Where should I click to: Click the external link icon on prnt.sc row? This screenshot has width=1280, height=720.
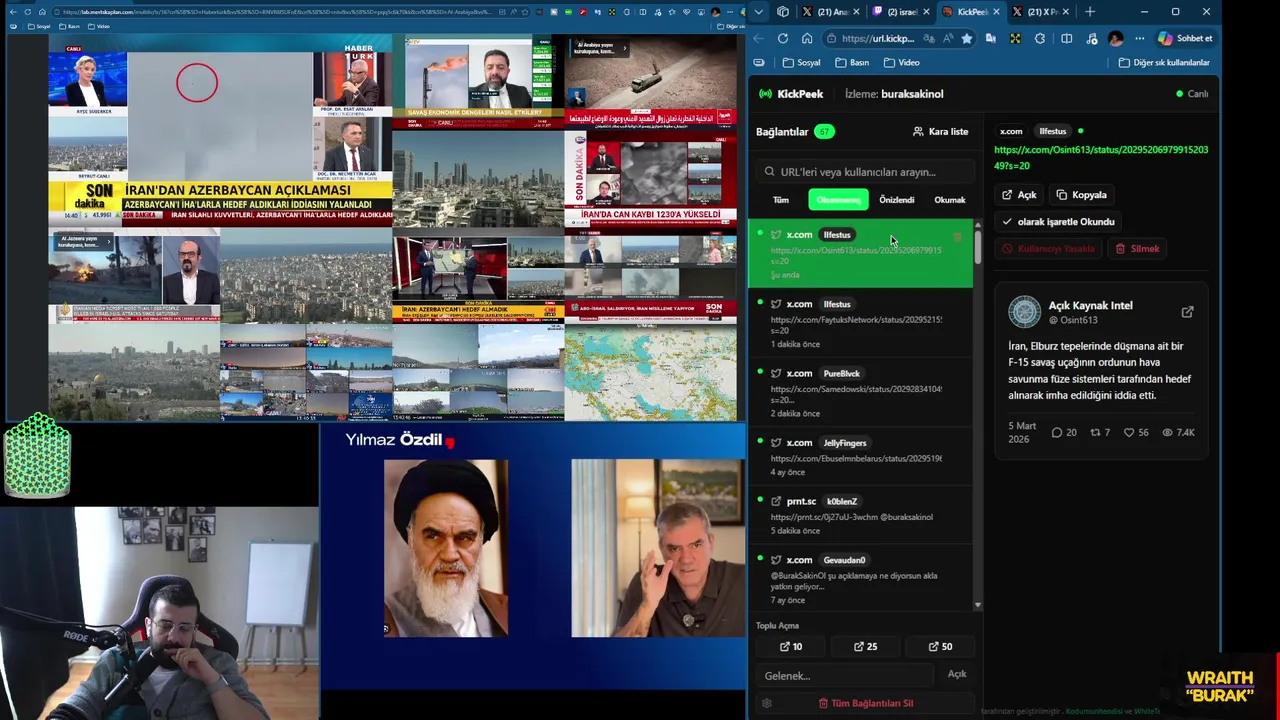pos(776,502)
